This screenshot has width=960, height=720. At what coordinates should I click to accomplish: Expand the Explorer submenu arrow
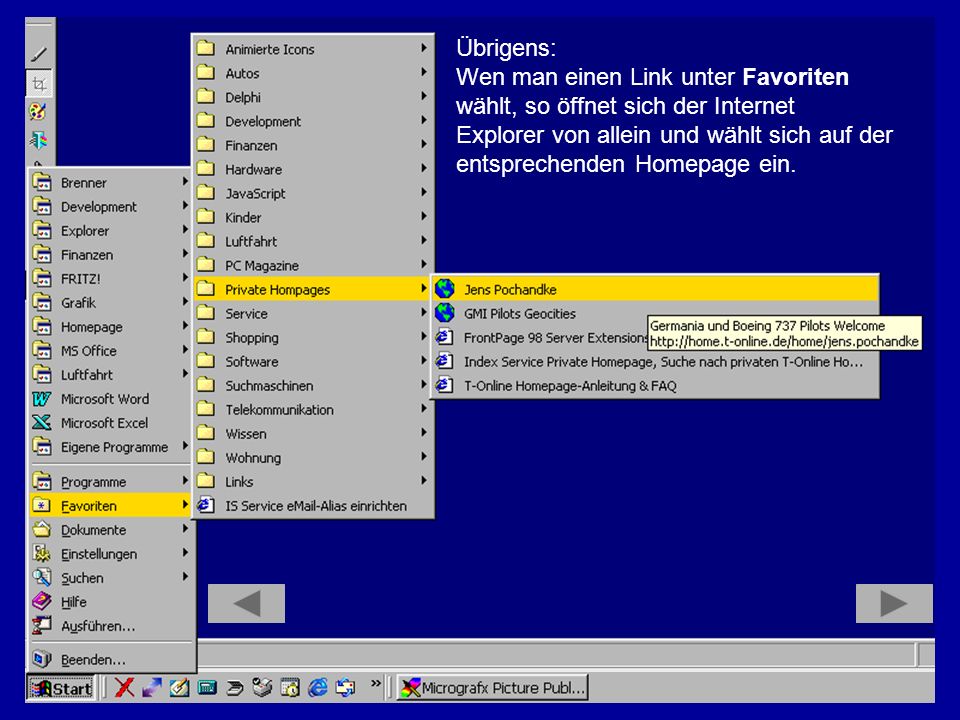184,230
